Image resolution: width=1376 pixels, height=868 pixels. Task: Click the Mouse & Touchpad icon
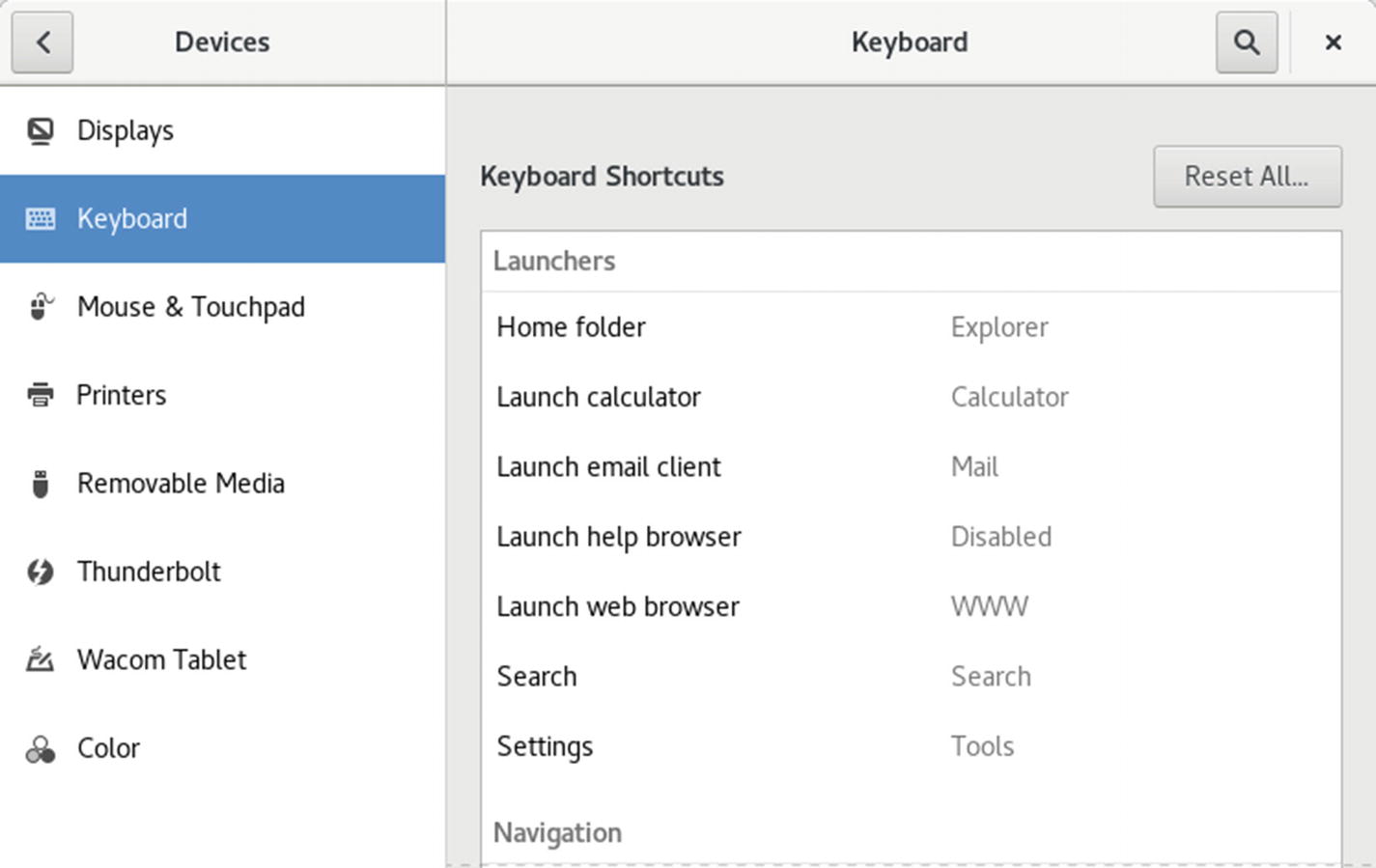tap(41, 307)
